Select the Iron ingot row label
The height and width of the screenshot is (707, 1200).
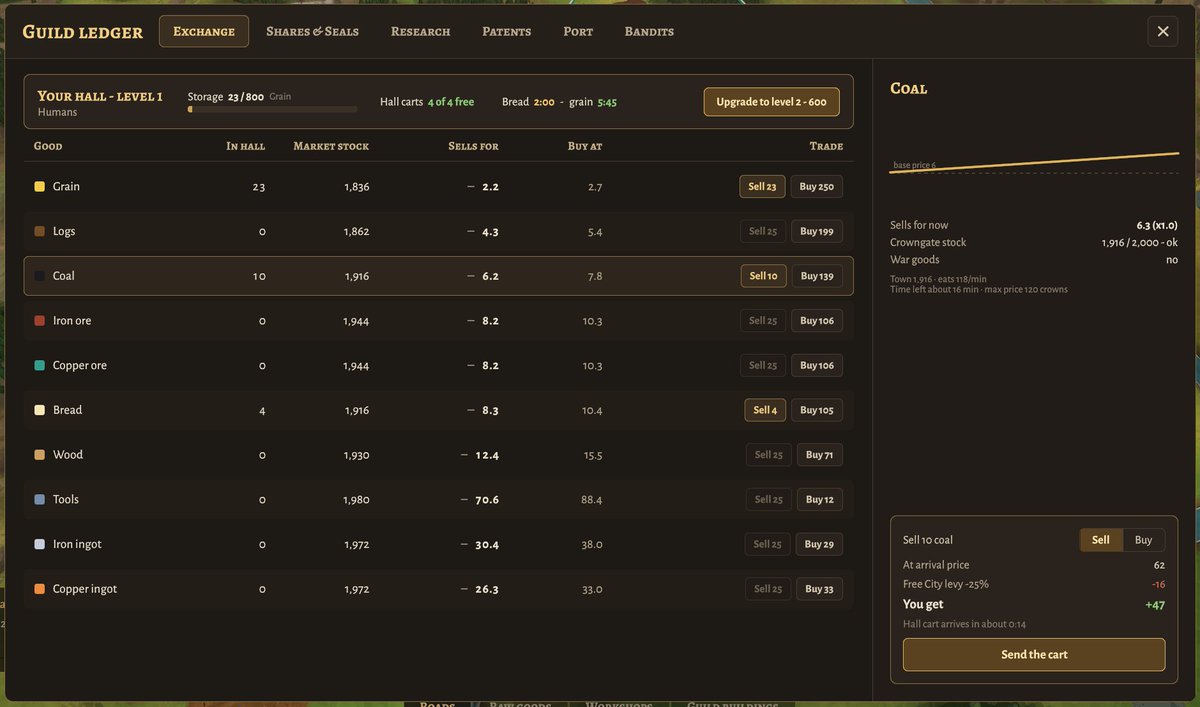[77, 544]
